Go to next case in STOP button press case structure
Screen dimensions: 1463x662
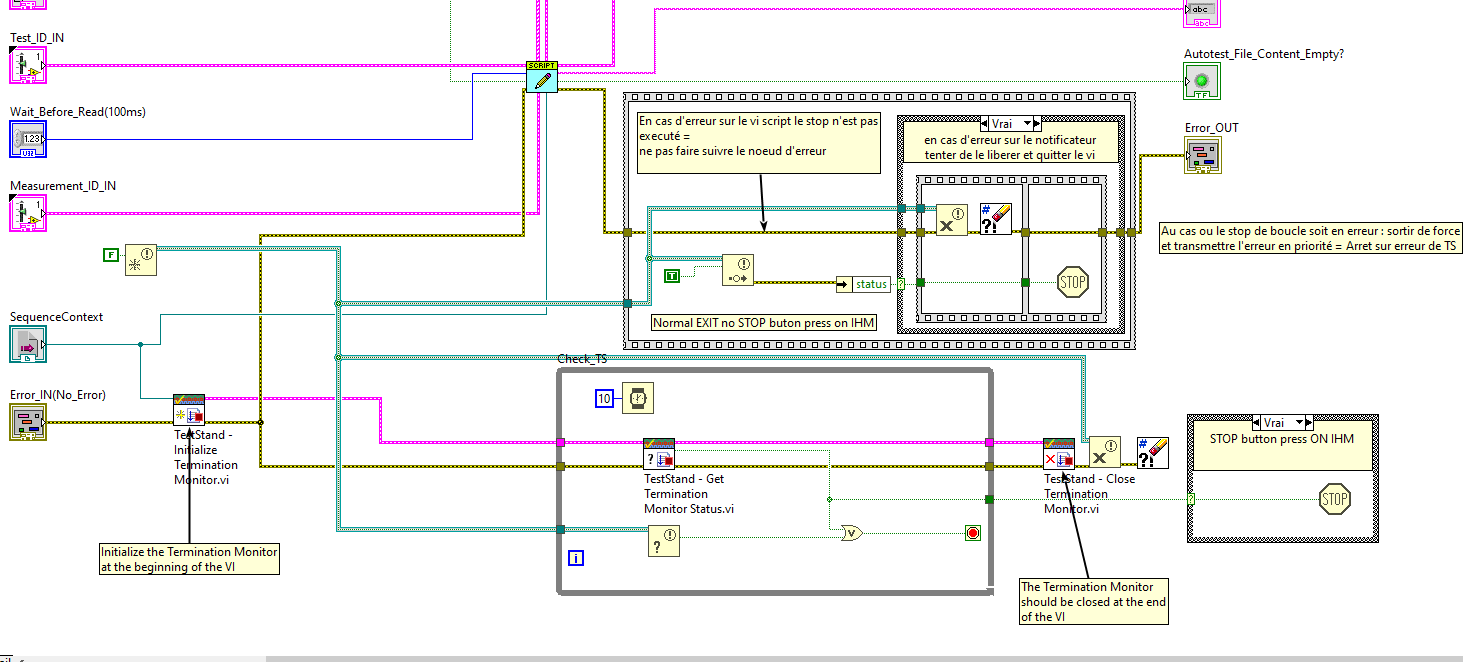click(1308, 423)
